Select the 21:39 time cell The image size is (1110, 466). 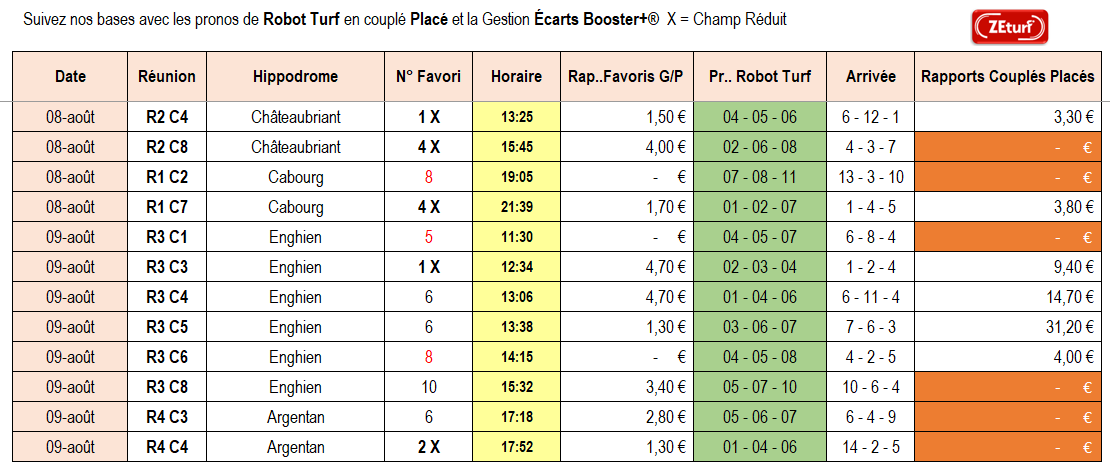516,208
